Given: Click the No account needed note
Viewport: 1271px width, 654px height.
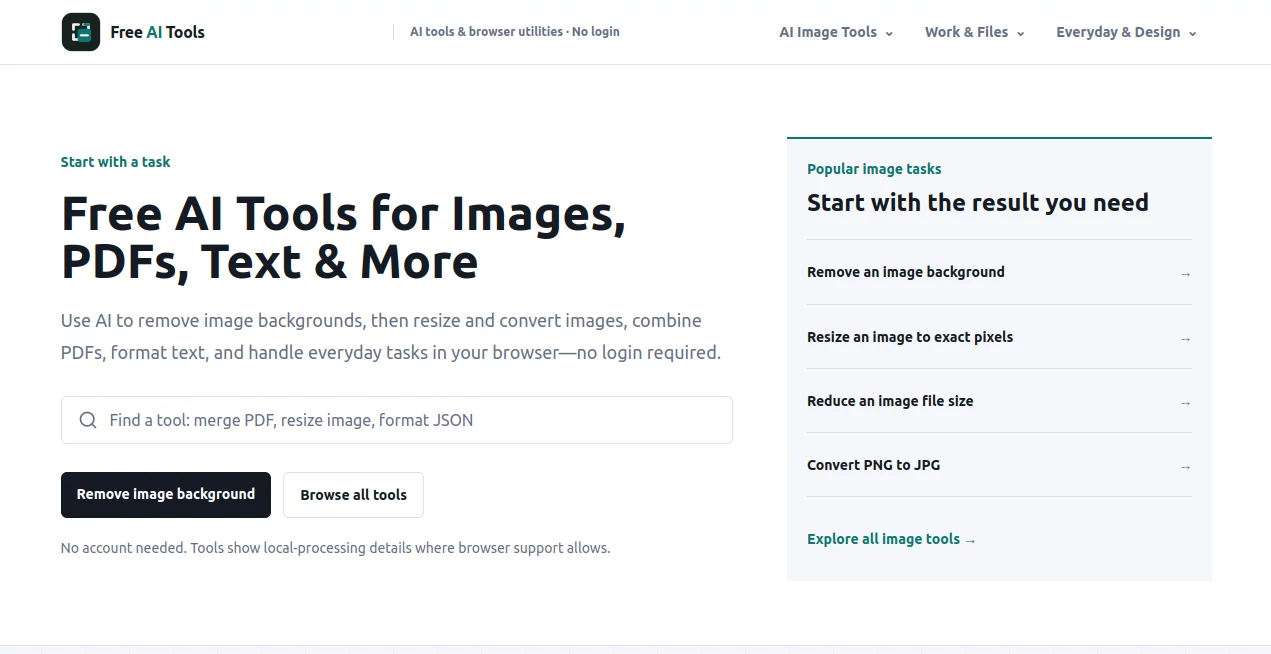Looking at the screenshot, I should [x=335, y=548].
